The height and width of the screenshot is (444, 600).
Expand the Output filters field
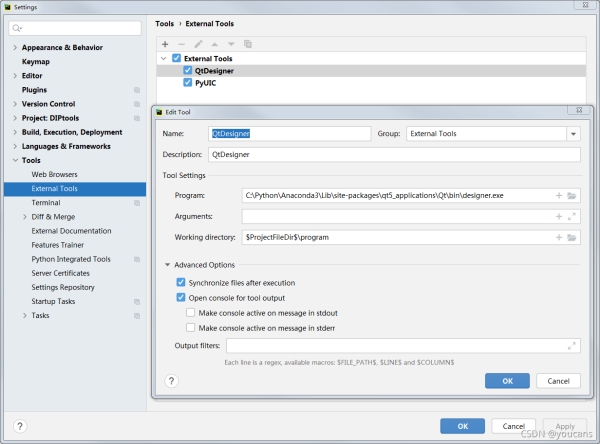point(572,345)
